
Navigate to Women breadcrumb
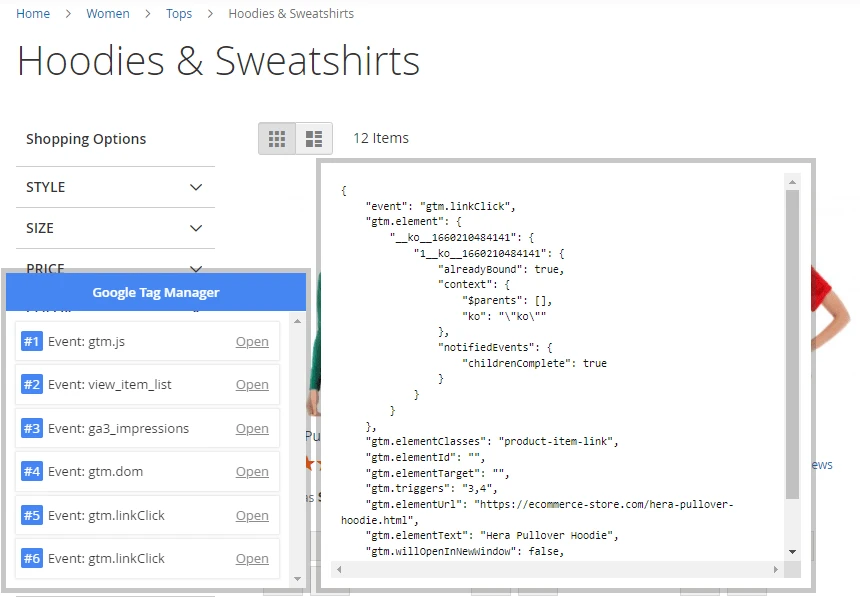(108, 14)
